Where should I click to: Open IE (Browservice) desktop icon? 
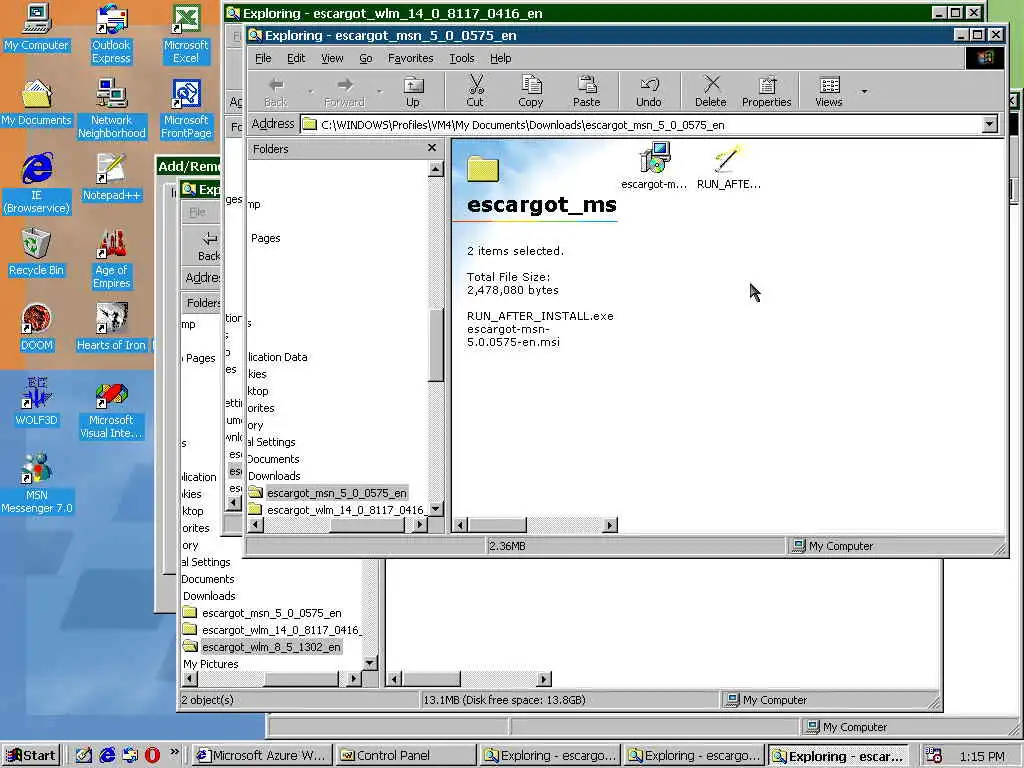click(36, 184)
